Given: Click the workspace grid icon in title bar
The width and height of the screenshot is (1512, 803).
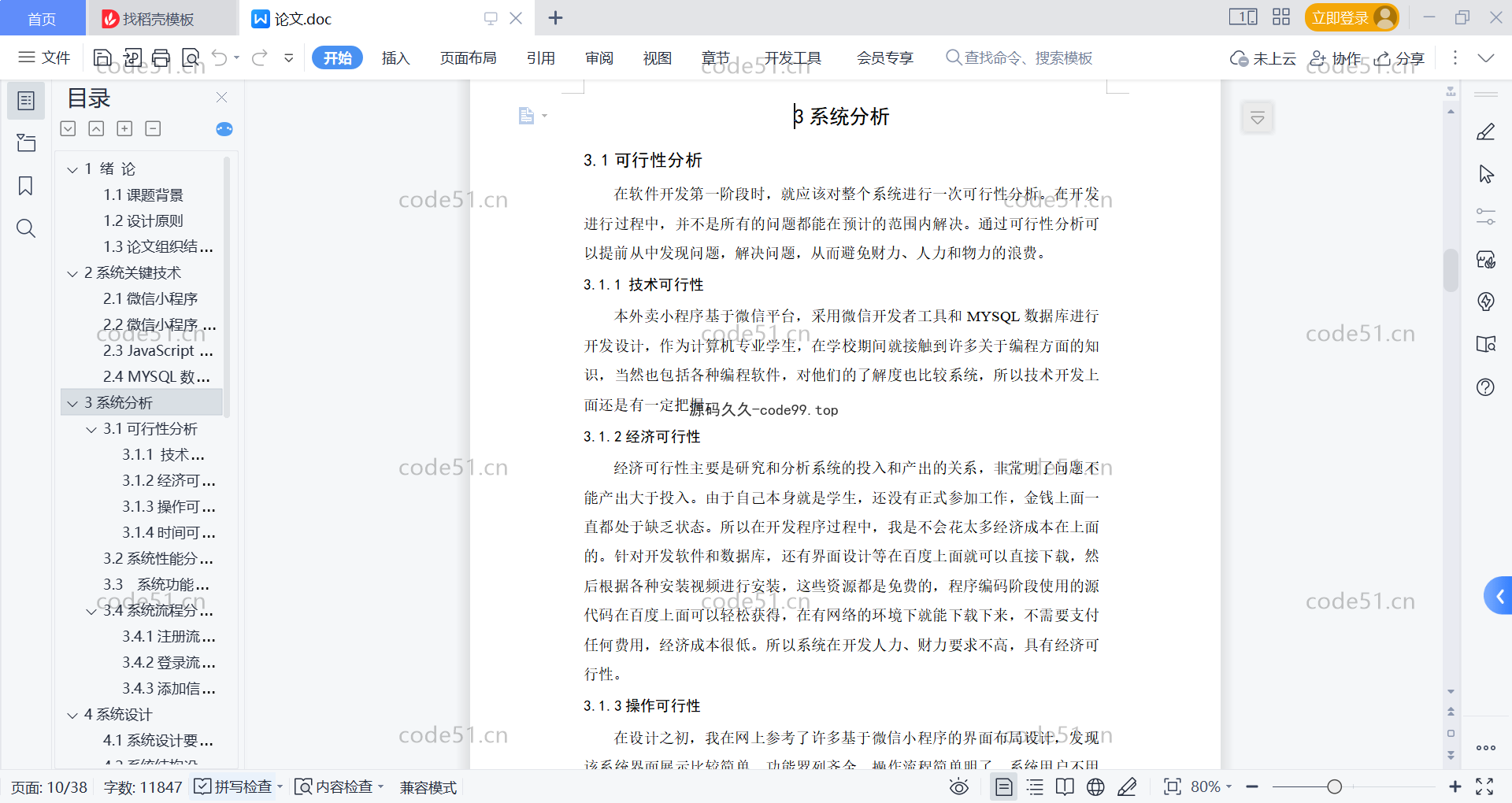Looking at the screenshot, I should click(x=1281, y=17).
